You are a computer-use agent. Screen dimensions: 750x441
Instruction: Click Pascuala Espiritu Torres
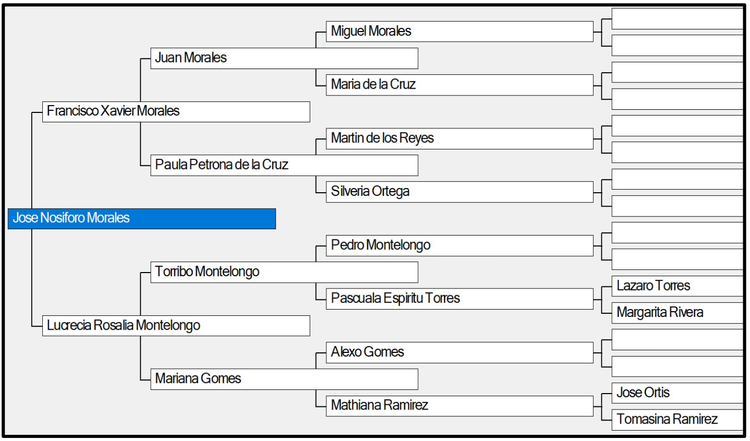click(460, 298)
